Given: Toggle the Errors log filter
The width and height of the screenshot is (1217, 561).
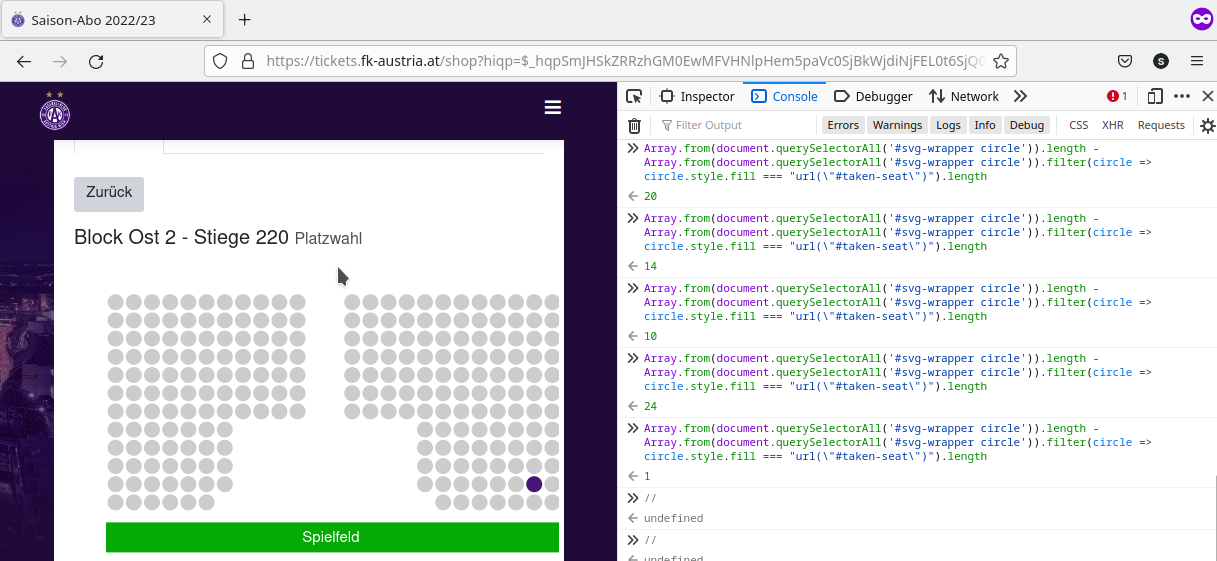Looking at the screenshot, I should (843, 125).
